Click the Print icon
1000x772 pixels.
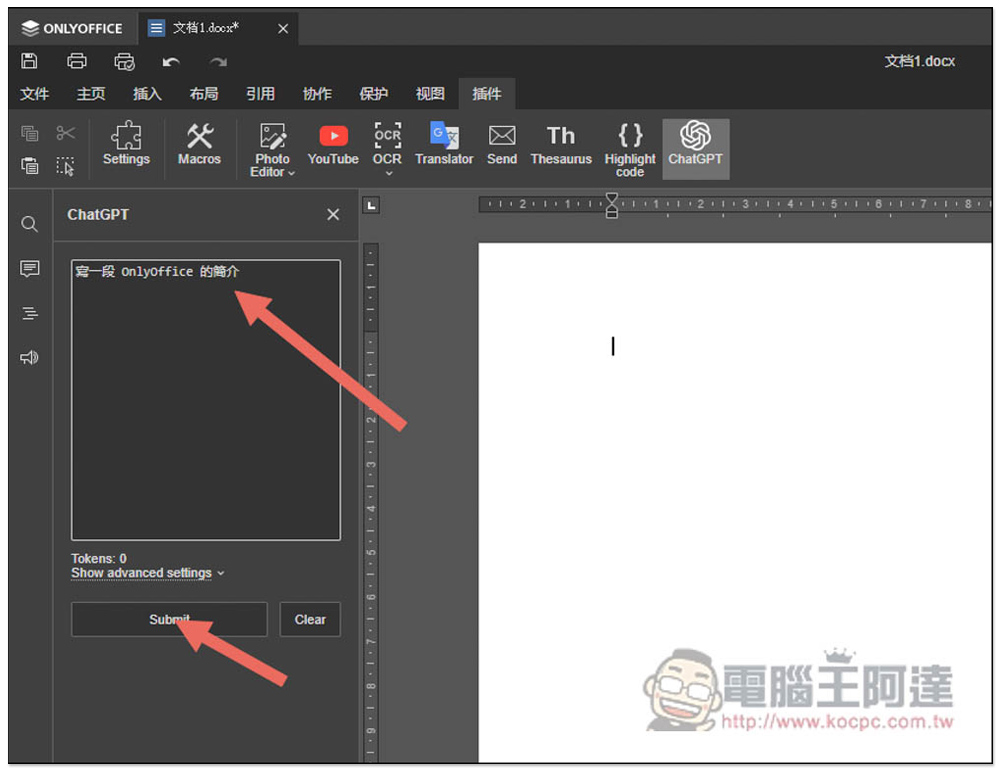(77, 61)
